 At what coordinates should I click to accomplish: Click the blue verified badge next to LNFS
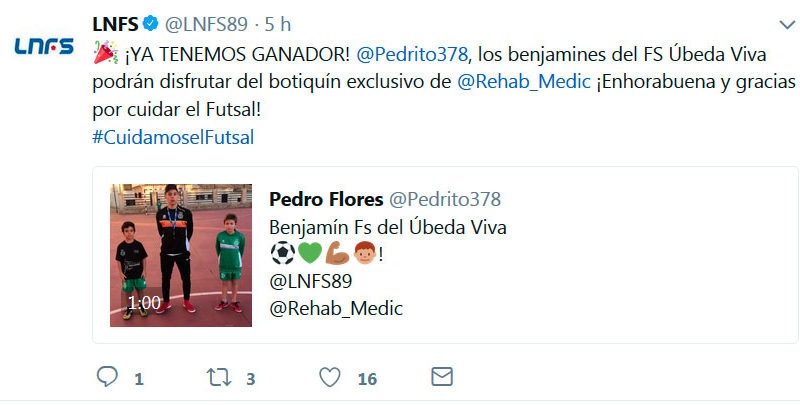click(150, 23)
